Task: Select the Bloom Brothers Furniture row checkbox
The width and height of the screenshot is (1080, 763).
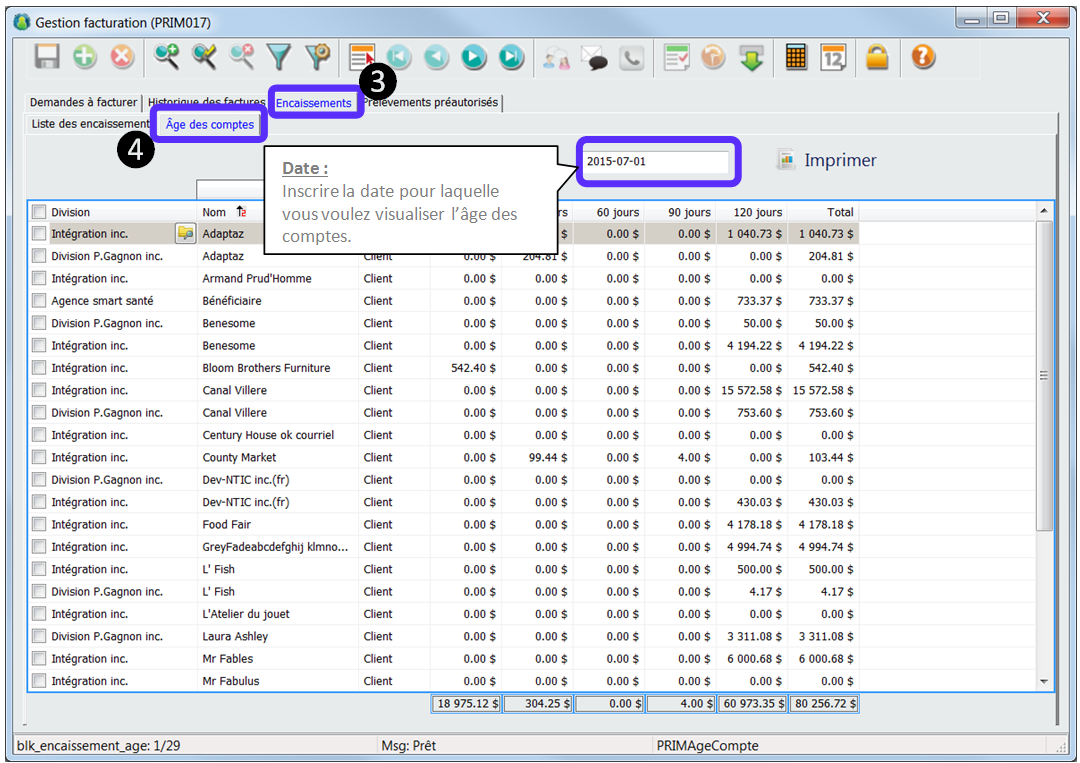Action: 39,368
